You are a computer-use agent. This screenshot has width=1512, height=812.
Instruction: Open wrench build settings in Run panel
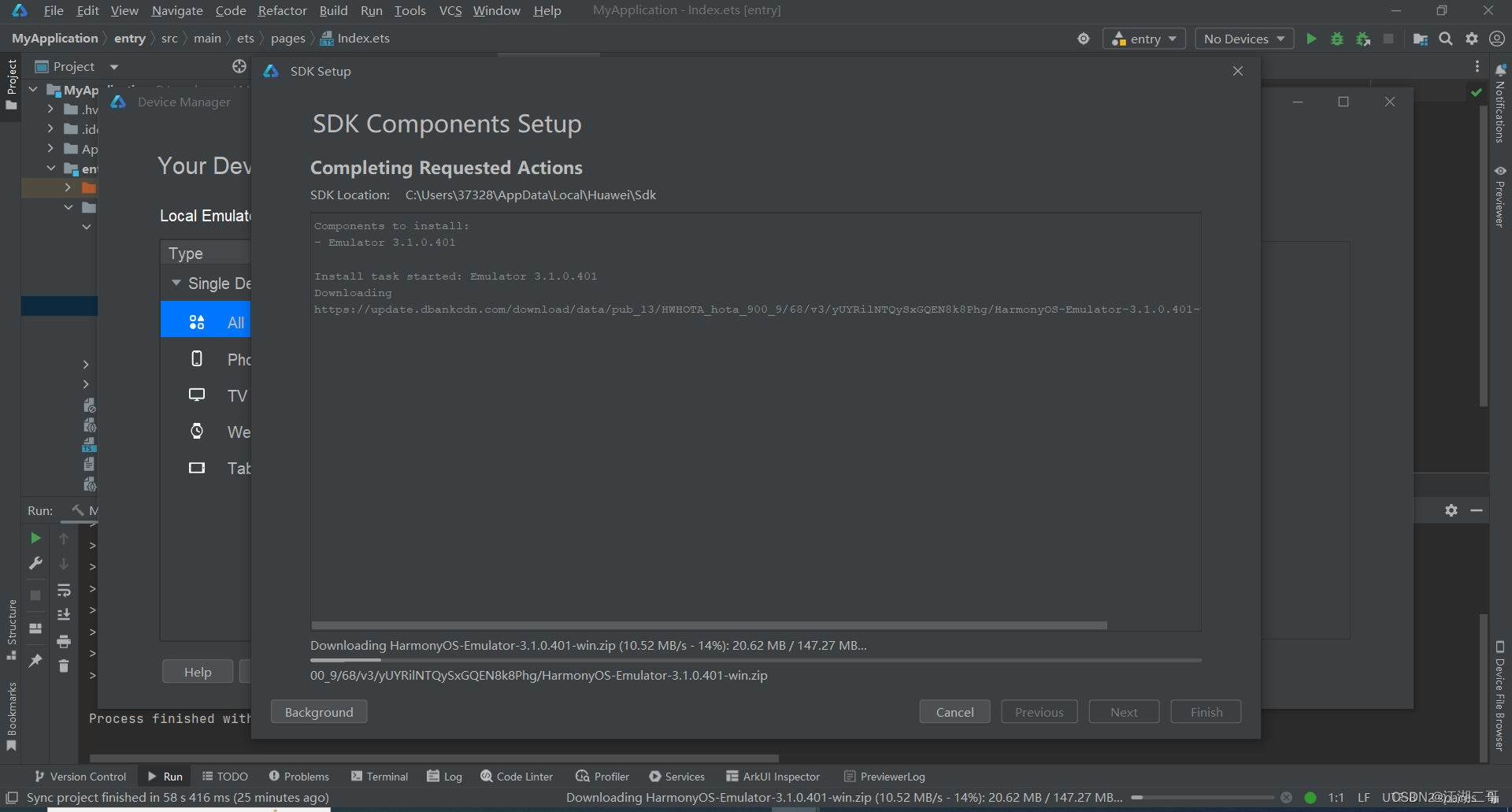pos(35,563)
